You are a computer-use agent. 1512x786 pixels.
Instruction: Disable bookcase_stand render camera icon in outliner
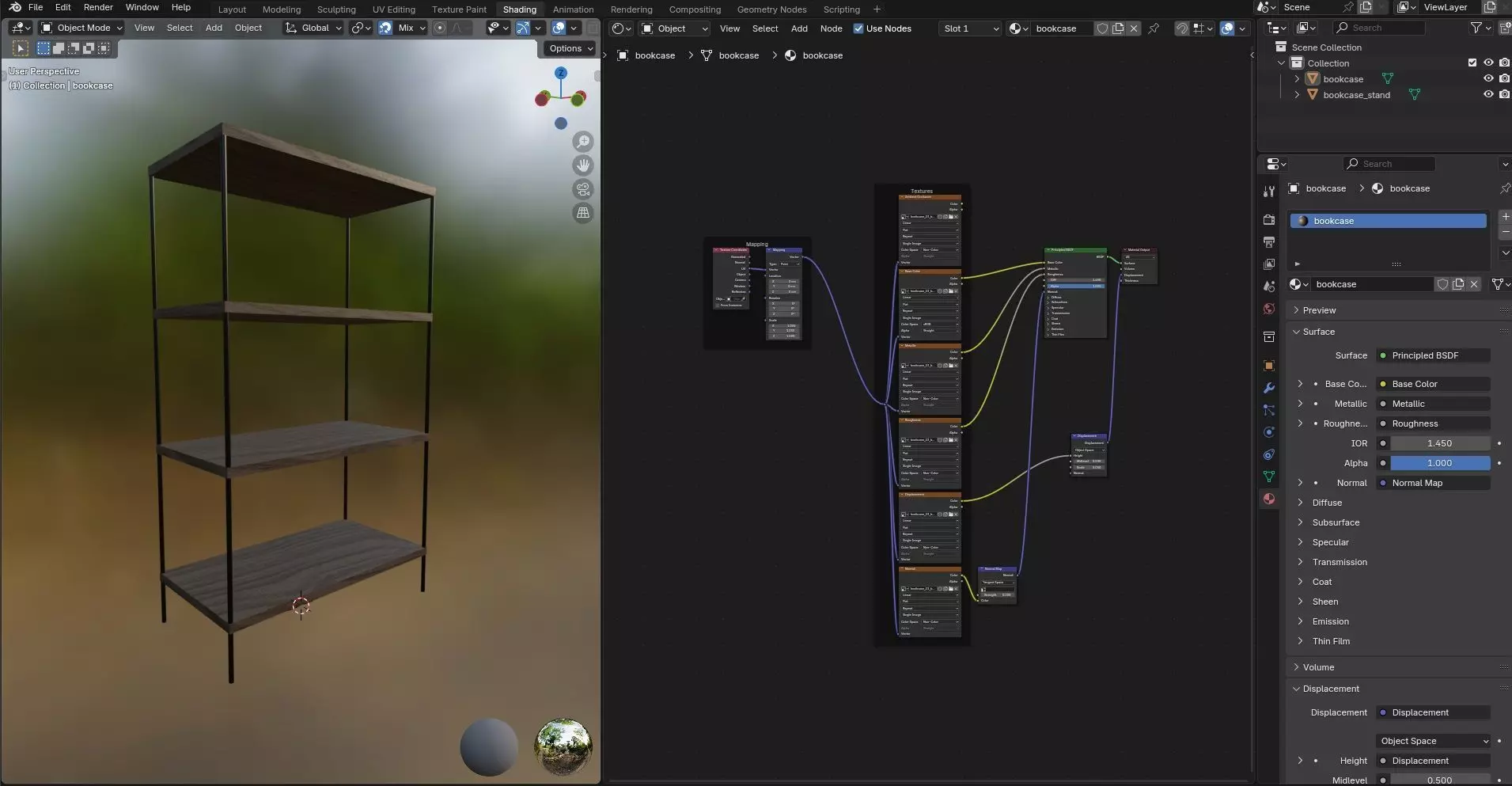(x=1504, y=95)
